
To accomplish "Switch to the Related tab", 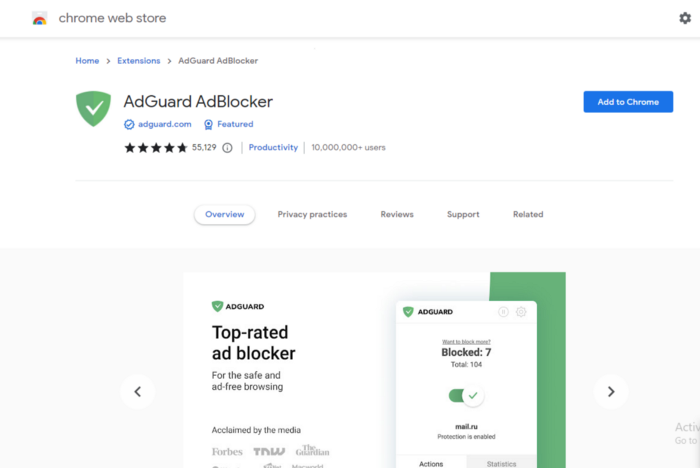I will 528,214.
